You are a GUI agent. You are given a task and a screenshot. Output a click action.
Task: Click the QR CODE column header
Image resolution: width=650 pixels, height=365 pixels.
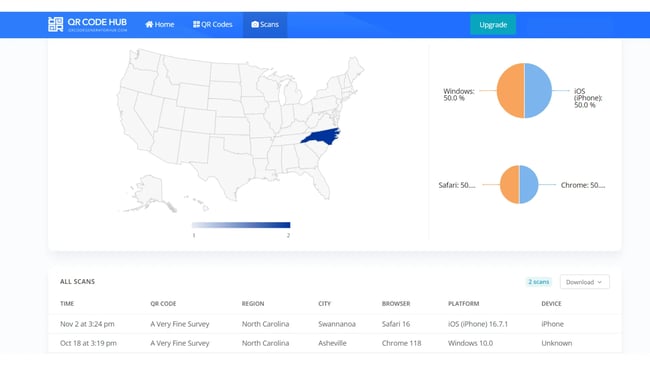(x=163, y=304)
